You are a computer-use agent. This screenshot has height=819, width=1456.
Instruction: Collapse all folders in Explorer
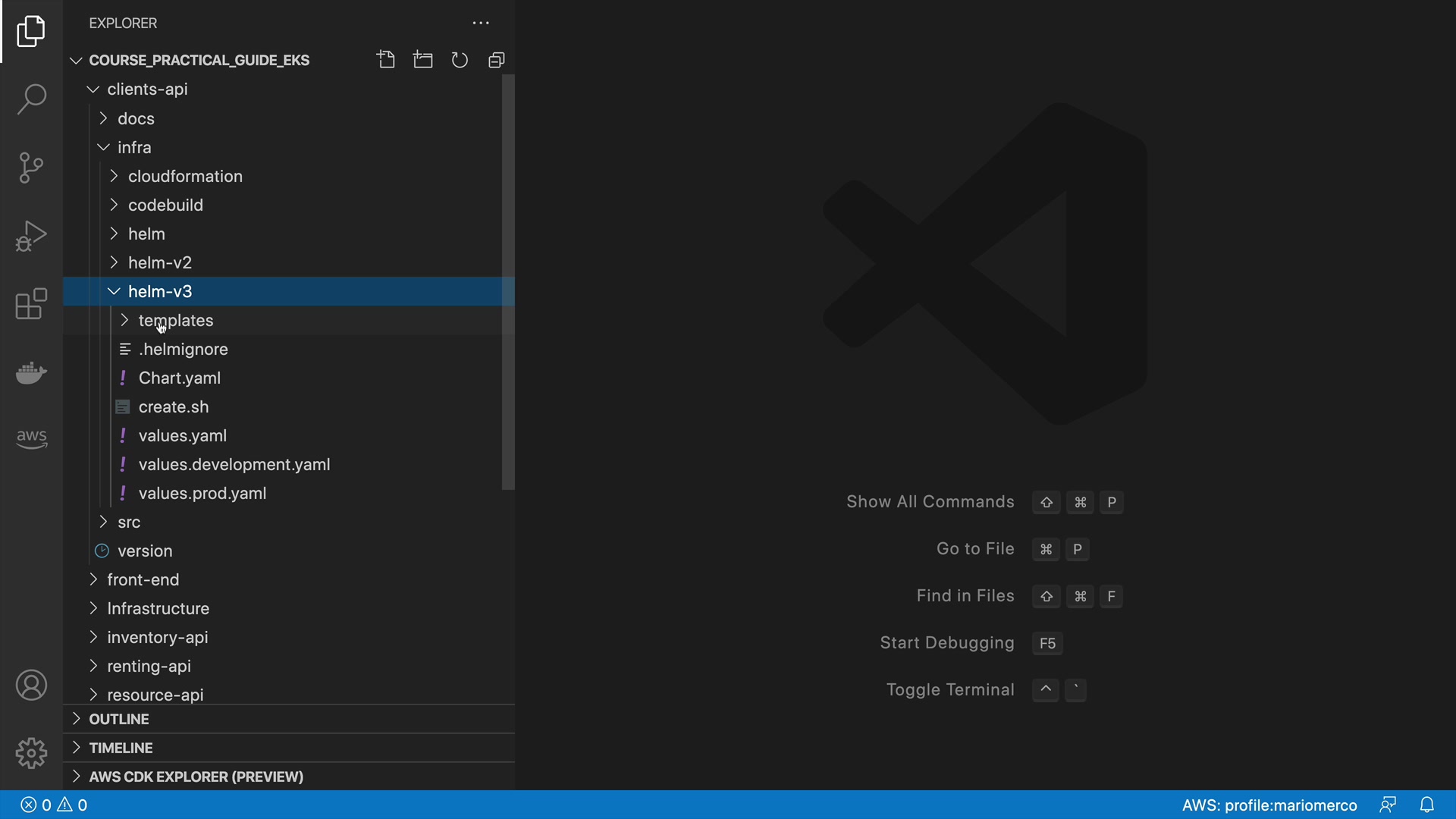[x=497, y=60]
